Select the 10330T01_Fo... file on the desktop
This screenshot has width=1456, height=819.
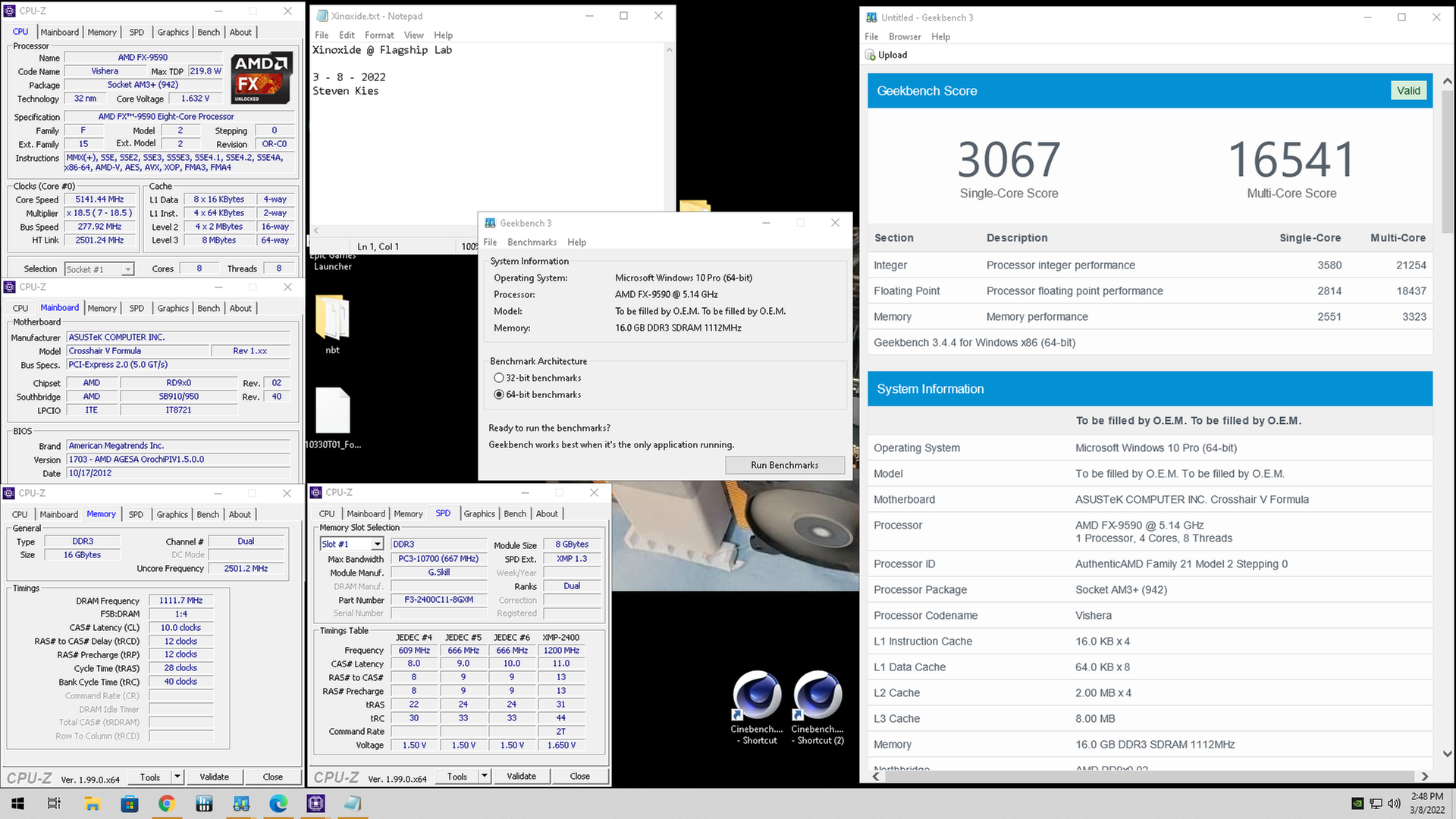click(332, 418)
